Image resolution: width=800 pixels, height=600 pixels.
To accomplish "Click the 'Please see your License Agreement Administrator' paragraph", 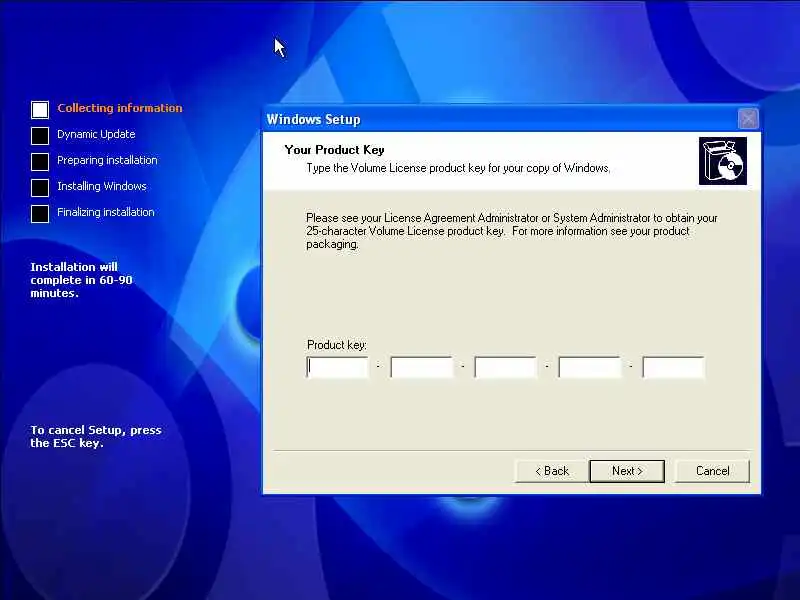I will click(x=512, y=231).
